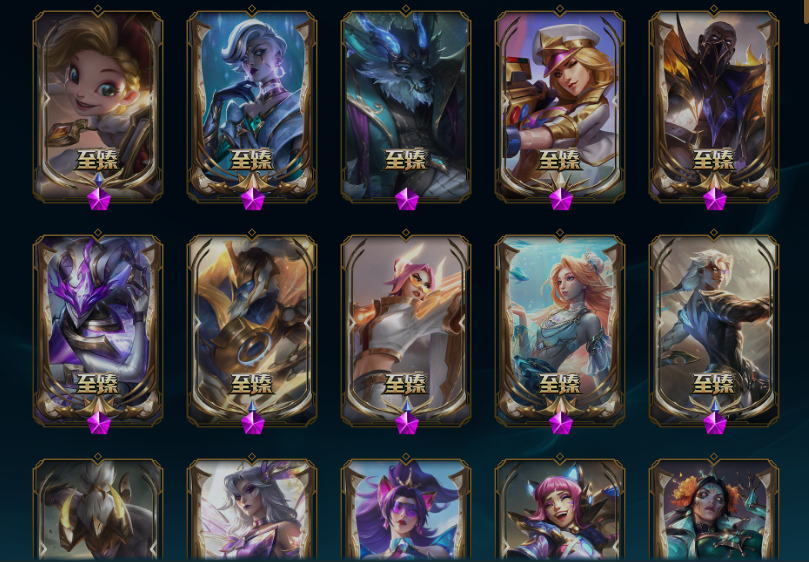The width and height of the screenshot is (809, 562).
Task: Open the silver-haired fairy-winged woman card
Action: click(252, 510)
